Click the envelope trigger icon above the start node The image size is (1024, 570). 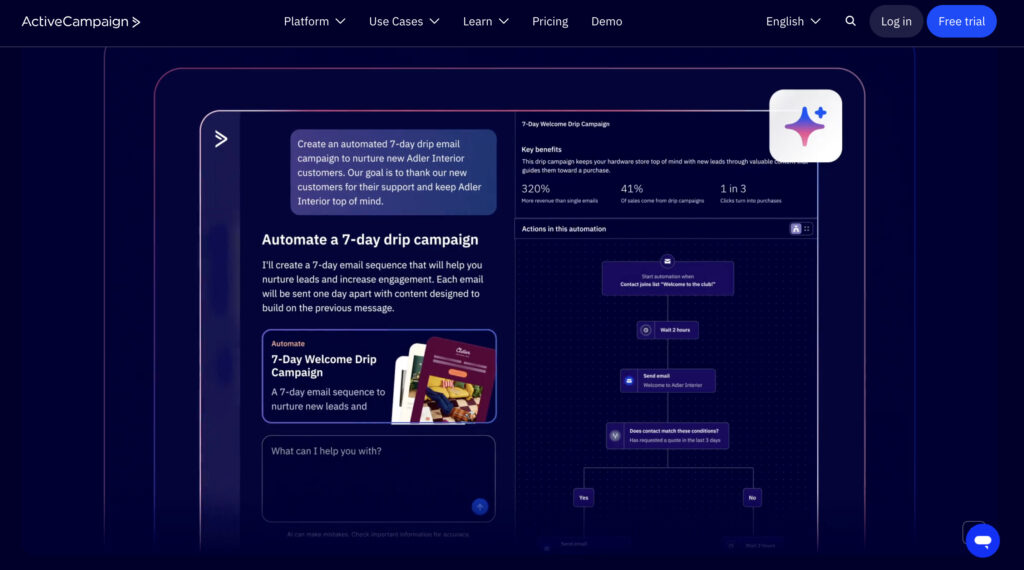[x=667, y=261]
